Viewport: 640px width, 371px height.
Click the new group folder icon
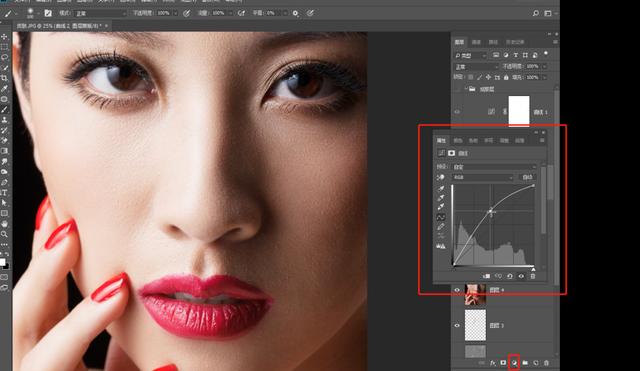(525, 362)
